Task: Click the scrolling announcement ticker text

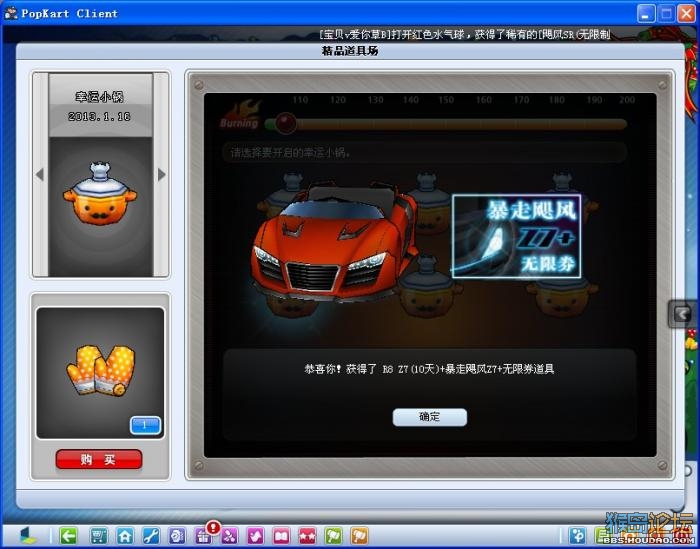Action: (x=464, y=34)
